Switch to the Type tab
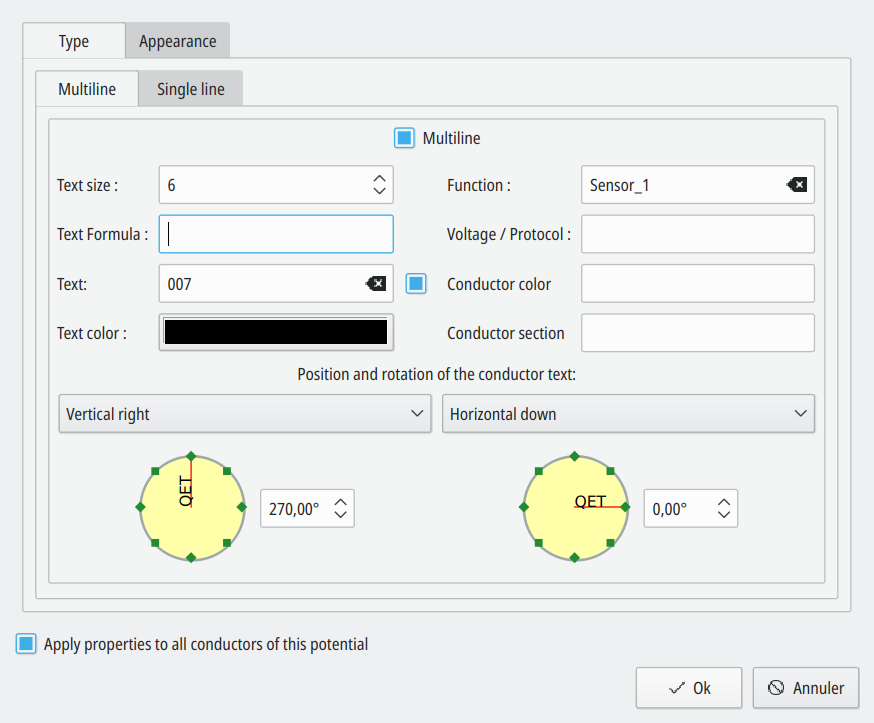Viewport: 874px width, 723px height. 74,41
